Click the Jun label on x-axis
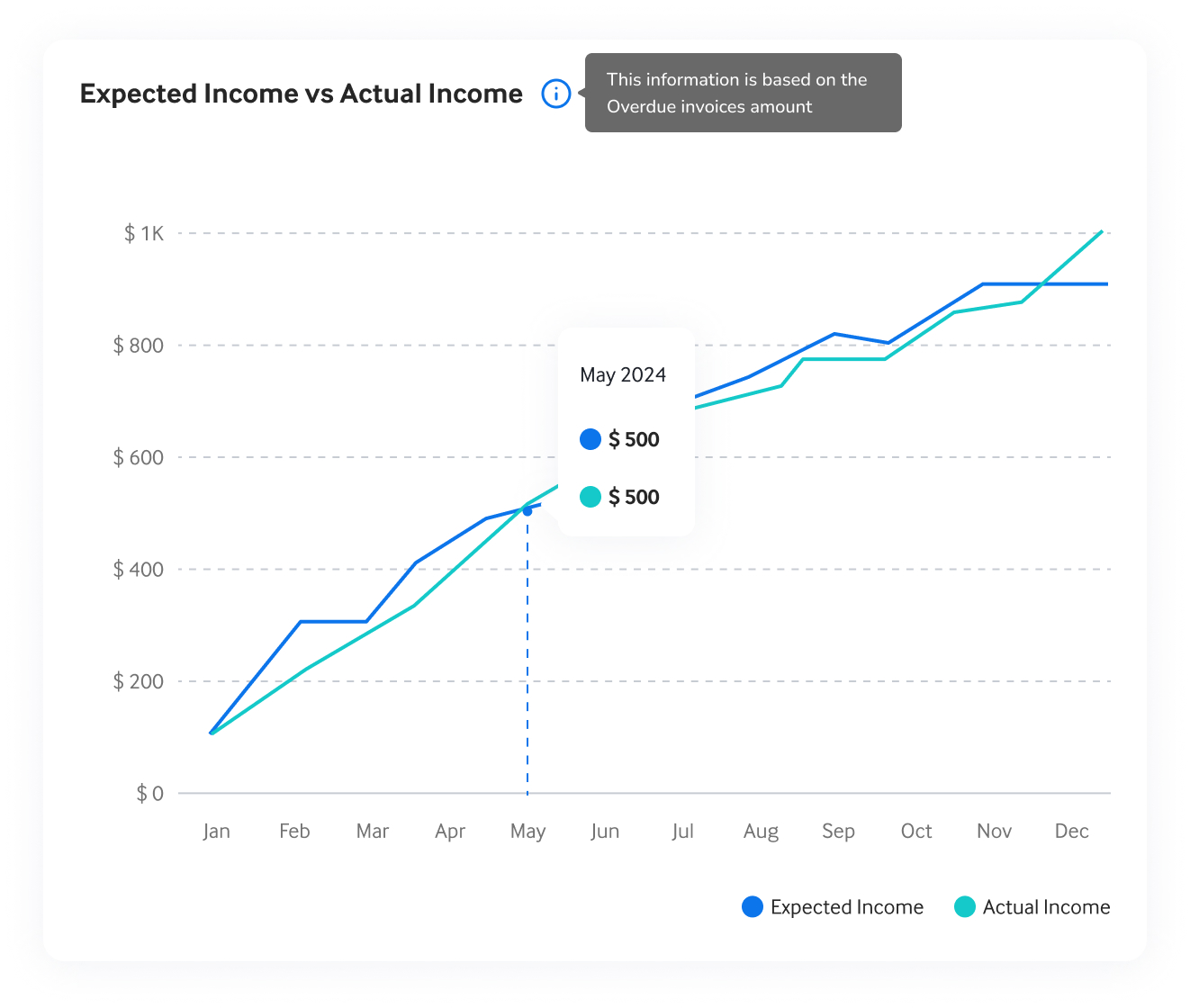The image size is (1190, 1008). pyautogui.click(x=605, y=831)
